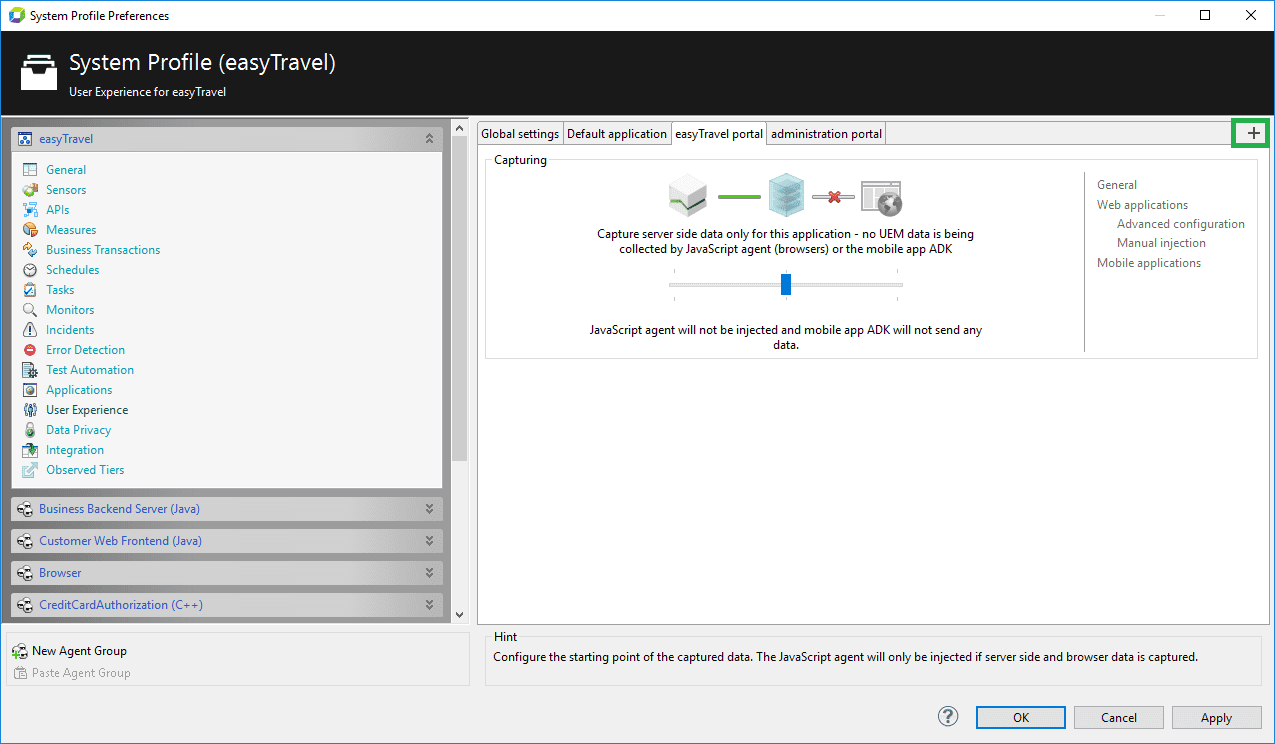Open Applications settings
1275x744 pixels.
point(79,390)
